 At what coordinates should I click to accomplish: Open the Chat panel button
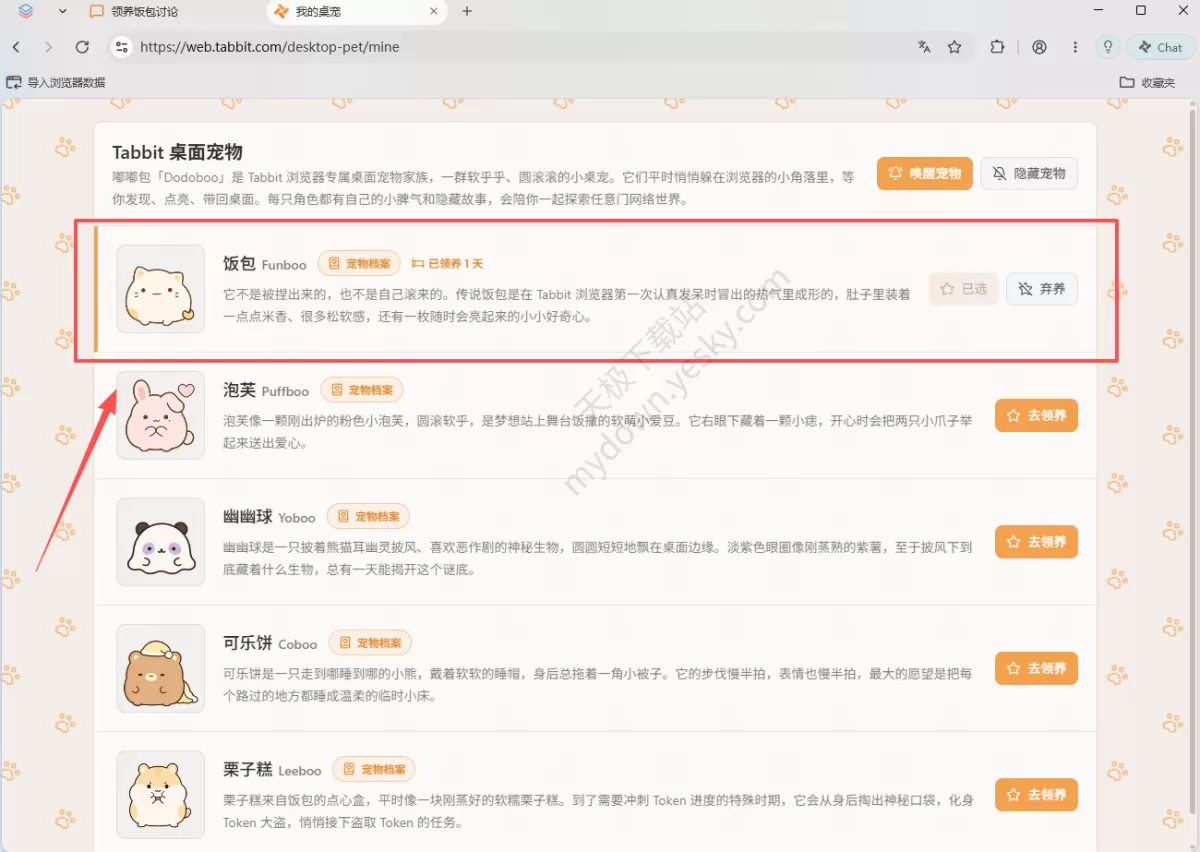coord(1160,47)
